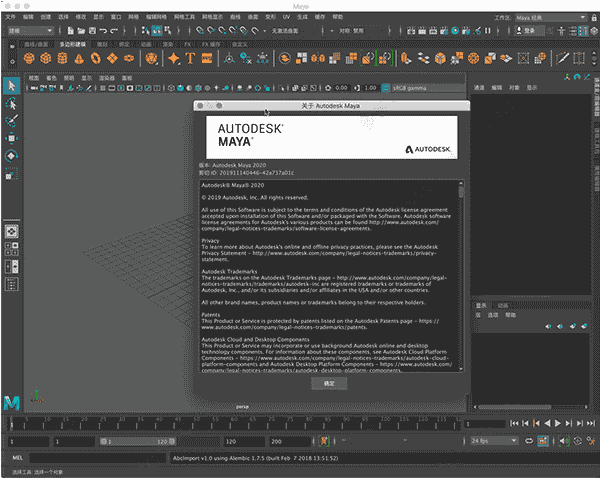This screenshot has height=478, width=600.
Task: Toggle the loop playback button
Action: point(529,441)
